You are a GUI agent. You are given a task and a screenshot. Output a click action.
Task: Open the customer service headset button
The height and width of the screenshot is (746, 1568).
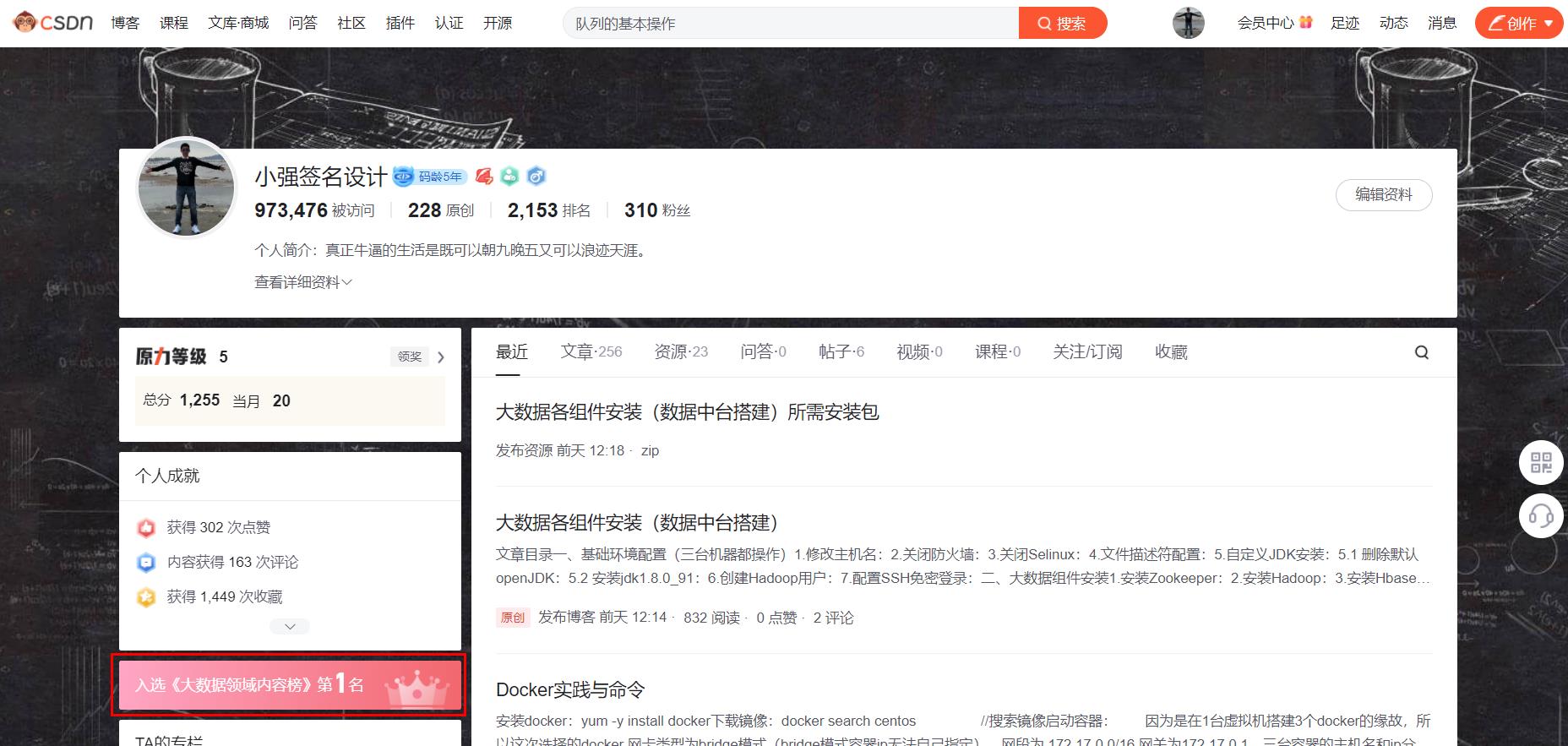tap(1541, 515)
